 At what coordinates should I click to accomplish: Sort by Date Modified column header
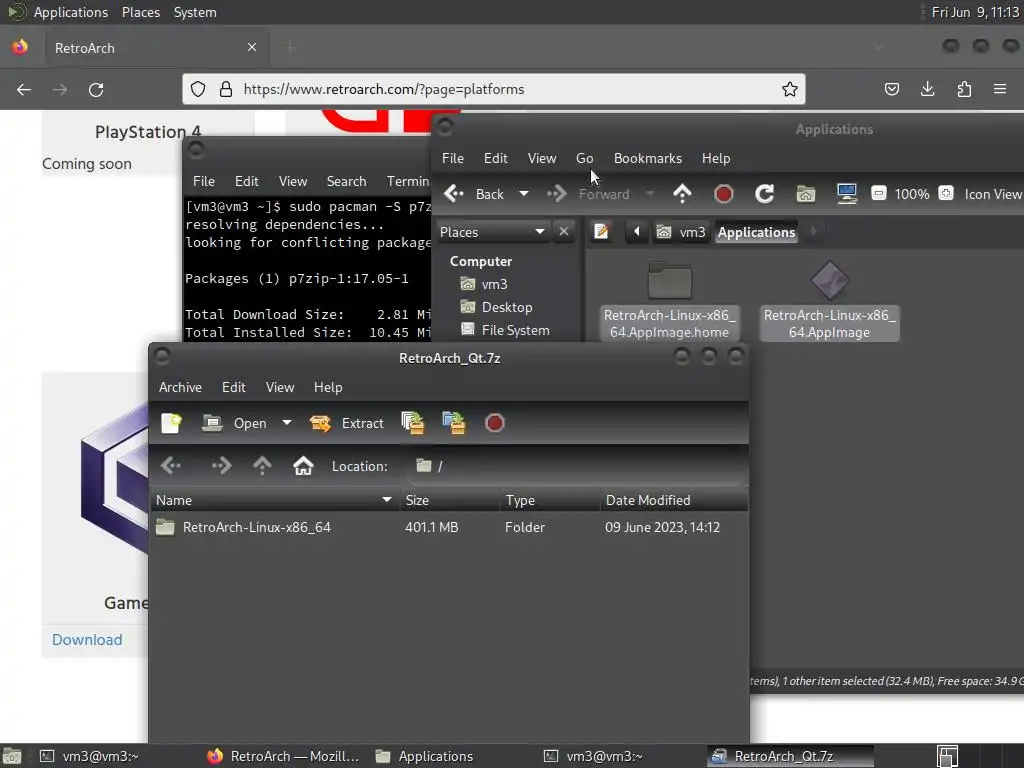coord(674,500)
